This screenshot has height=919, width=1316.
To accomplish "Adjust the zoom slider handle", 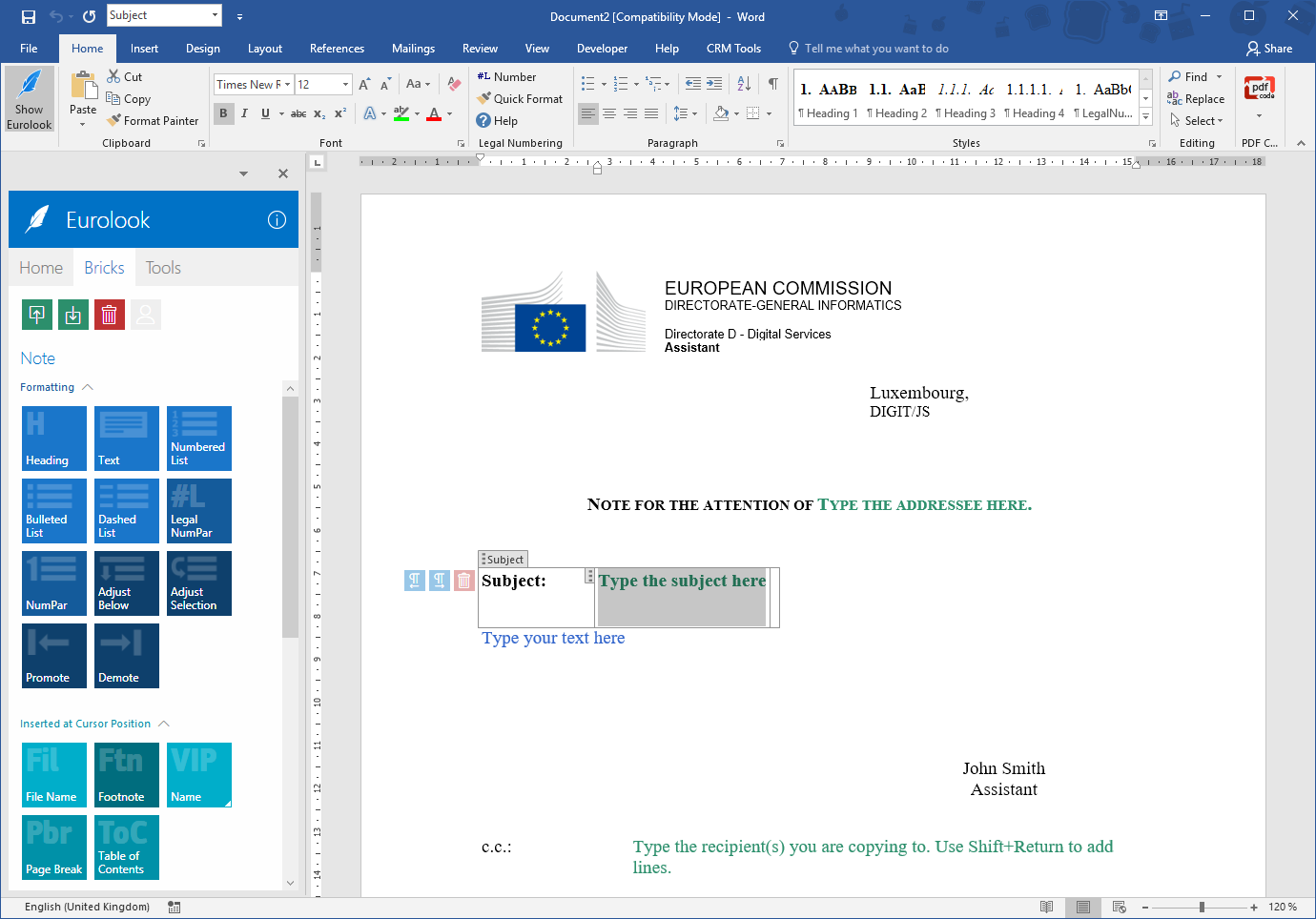I will tap(1202, 907).
